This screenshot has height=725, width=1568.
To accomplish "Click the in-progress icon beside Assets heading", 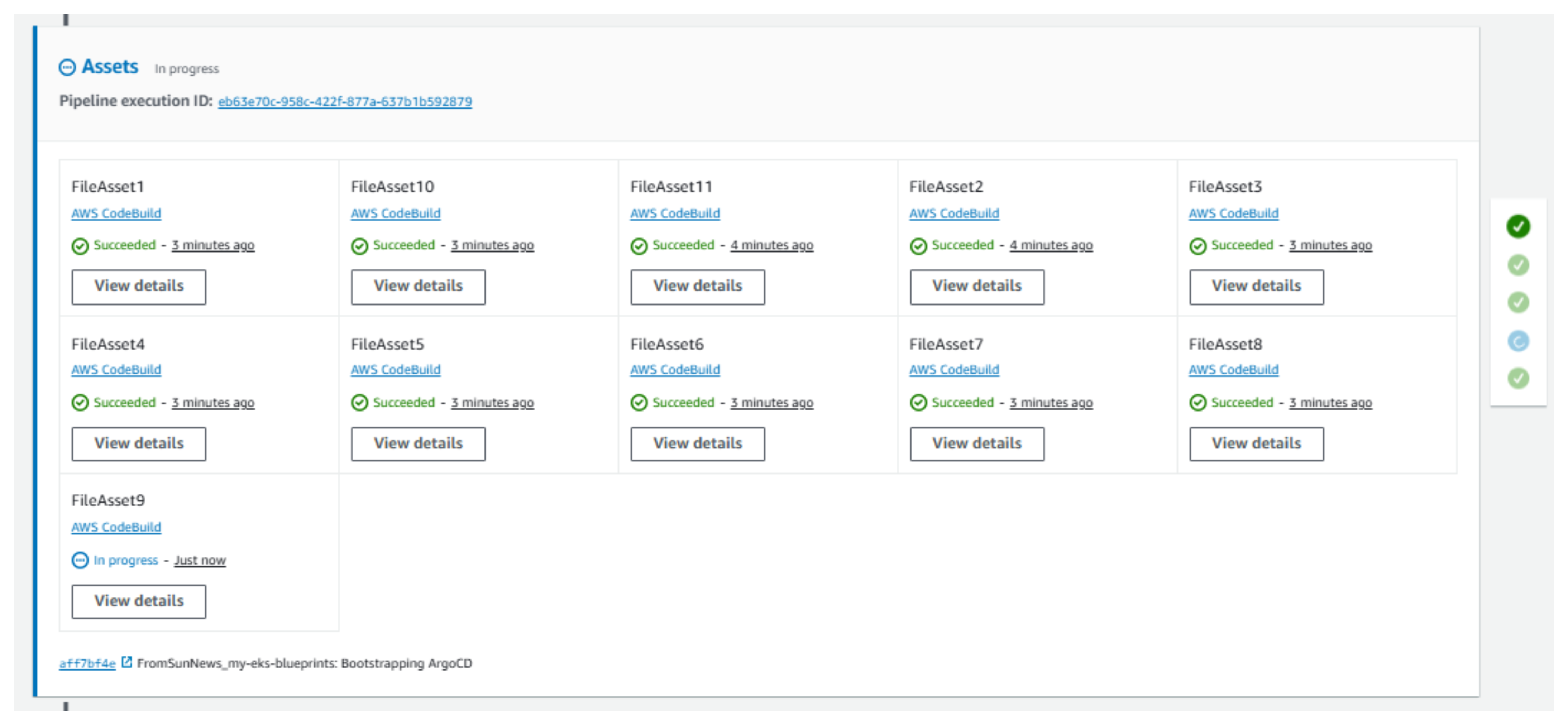I will (67, 68).
